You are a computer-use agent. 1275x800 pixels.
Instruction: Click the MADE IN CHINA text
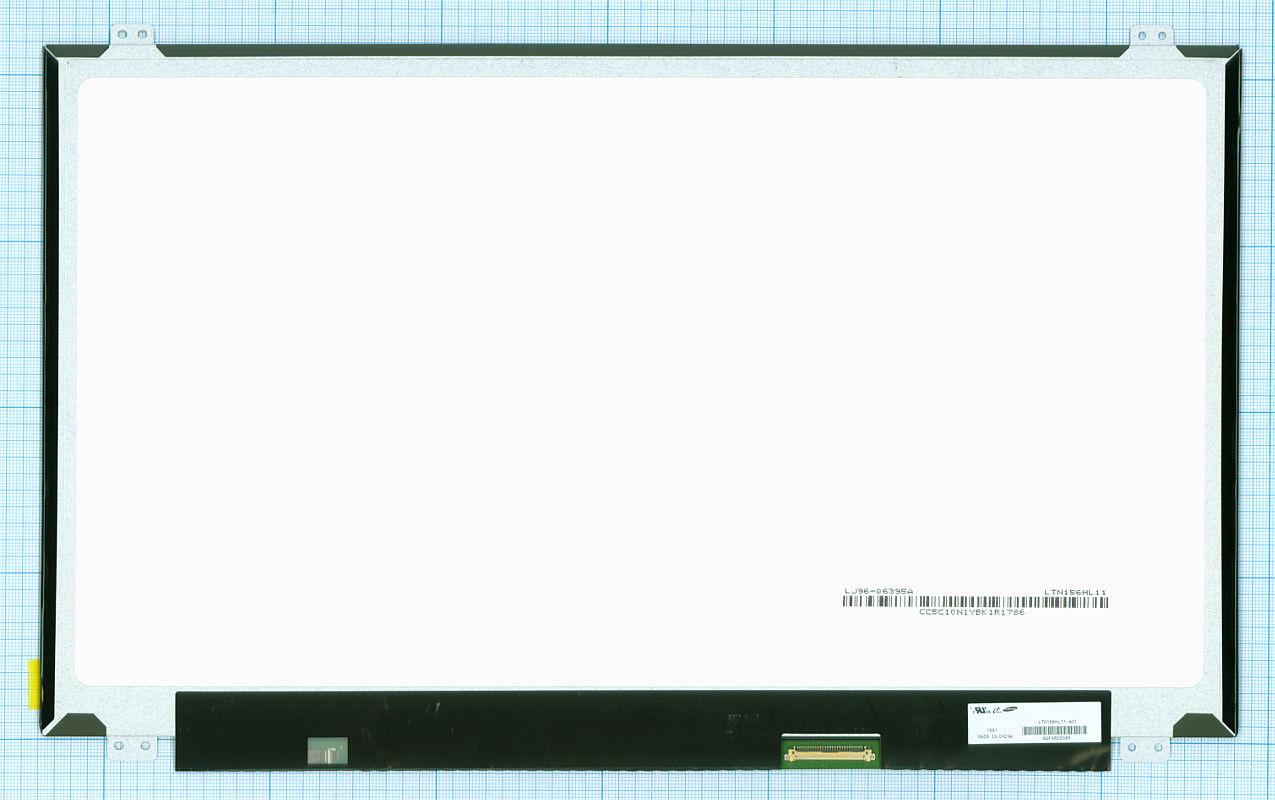[995, 736]
